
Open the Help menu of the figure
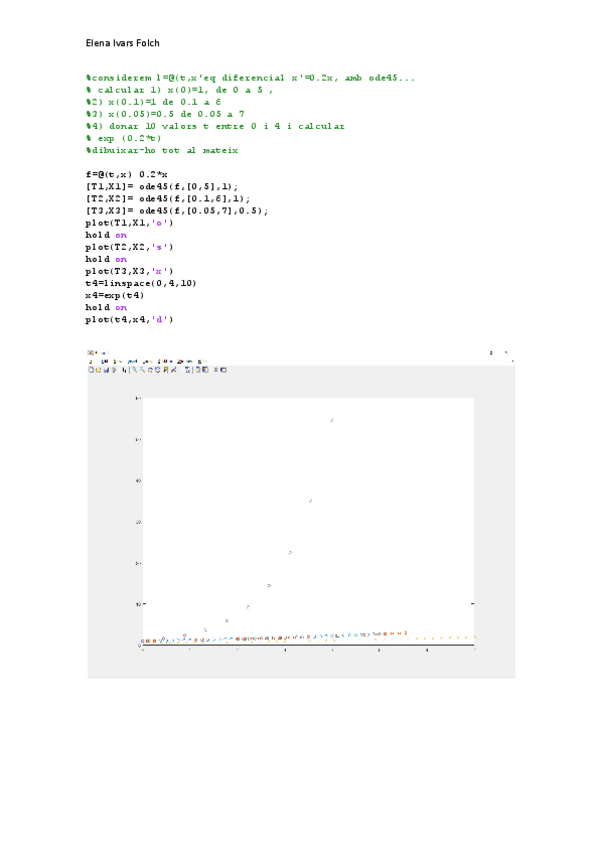pyautogui.click(x=202, y=361)
